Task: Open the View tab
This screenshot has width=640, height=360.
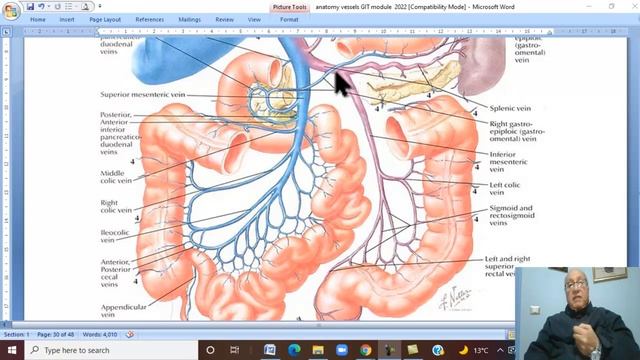Action: click(x=254, y=19)
